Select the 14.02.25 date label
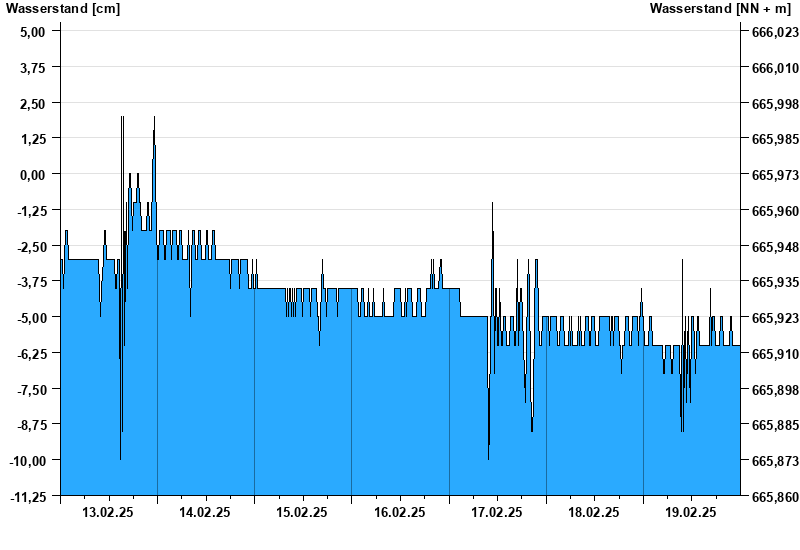The height and width of the screenshot is (550, 800). [x=205, y=513]
